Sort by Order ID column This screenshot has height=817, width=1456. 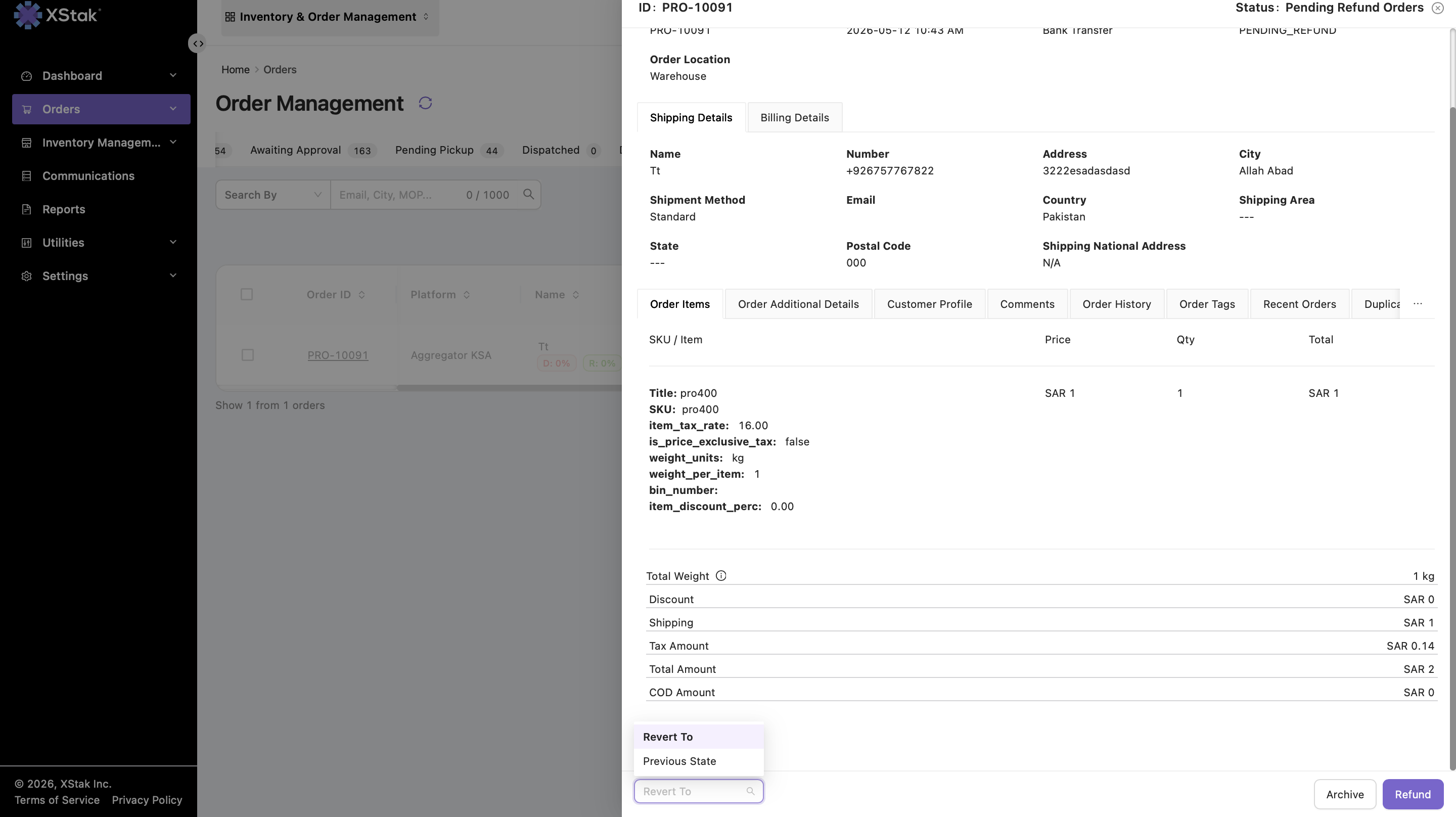click(362, 295)
